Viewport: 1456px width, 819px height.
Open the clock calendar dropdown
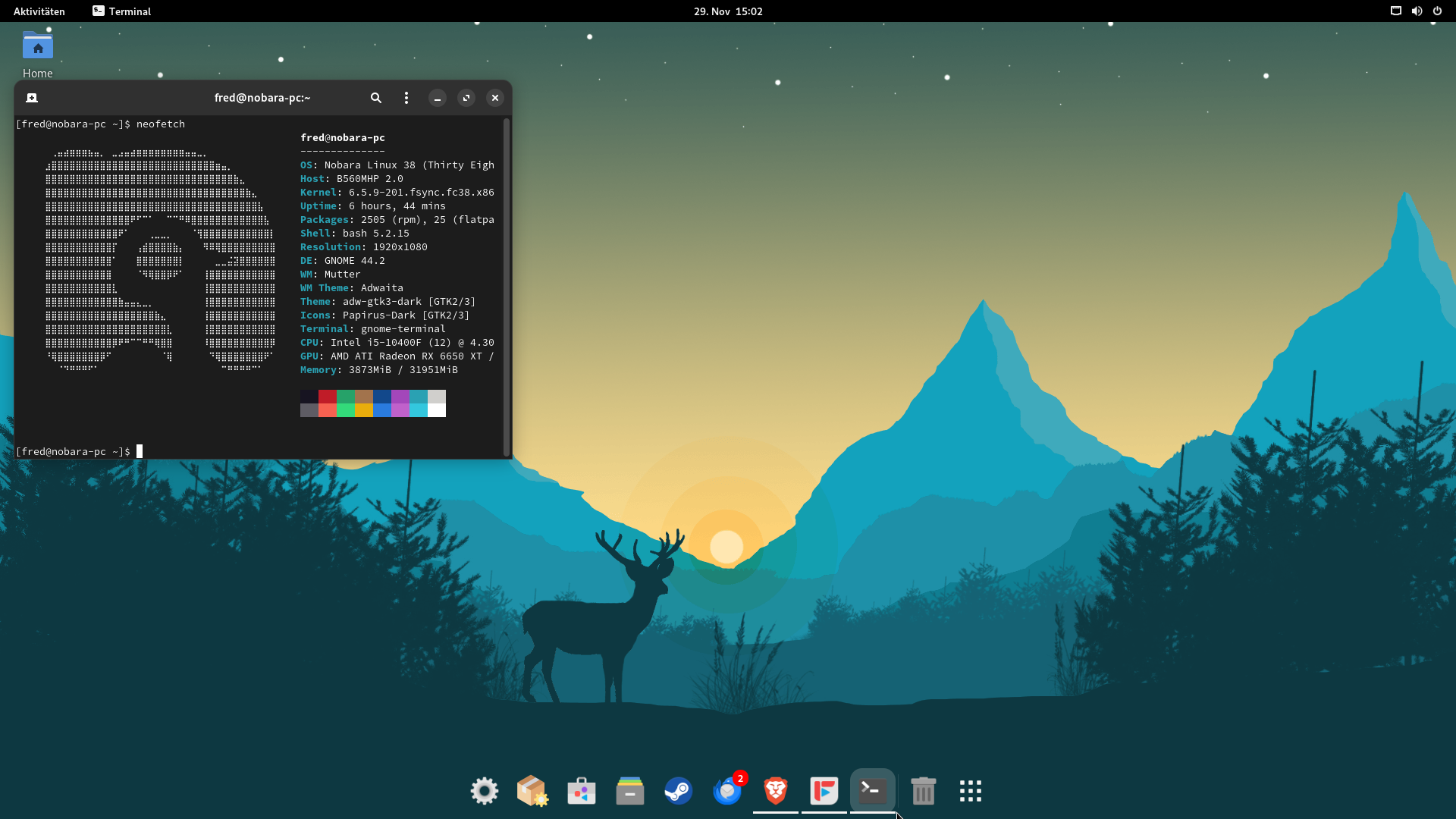[x=727, y=11]
